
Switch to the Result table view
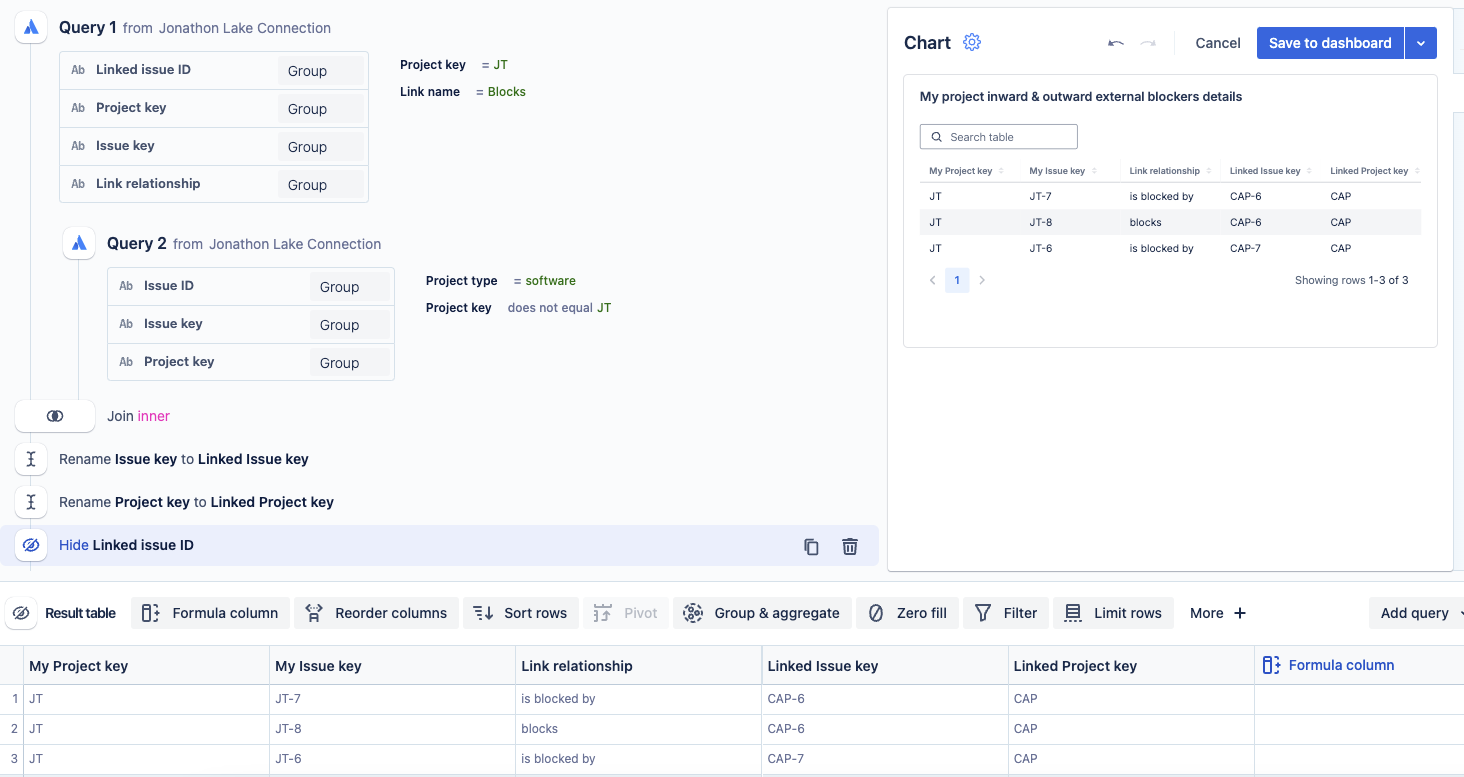coord(80,613)
